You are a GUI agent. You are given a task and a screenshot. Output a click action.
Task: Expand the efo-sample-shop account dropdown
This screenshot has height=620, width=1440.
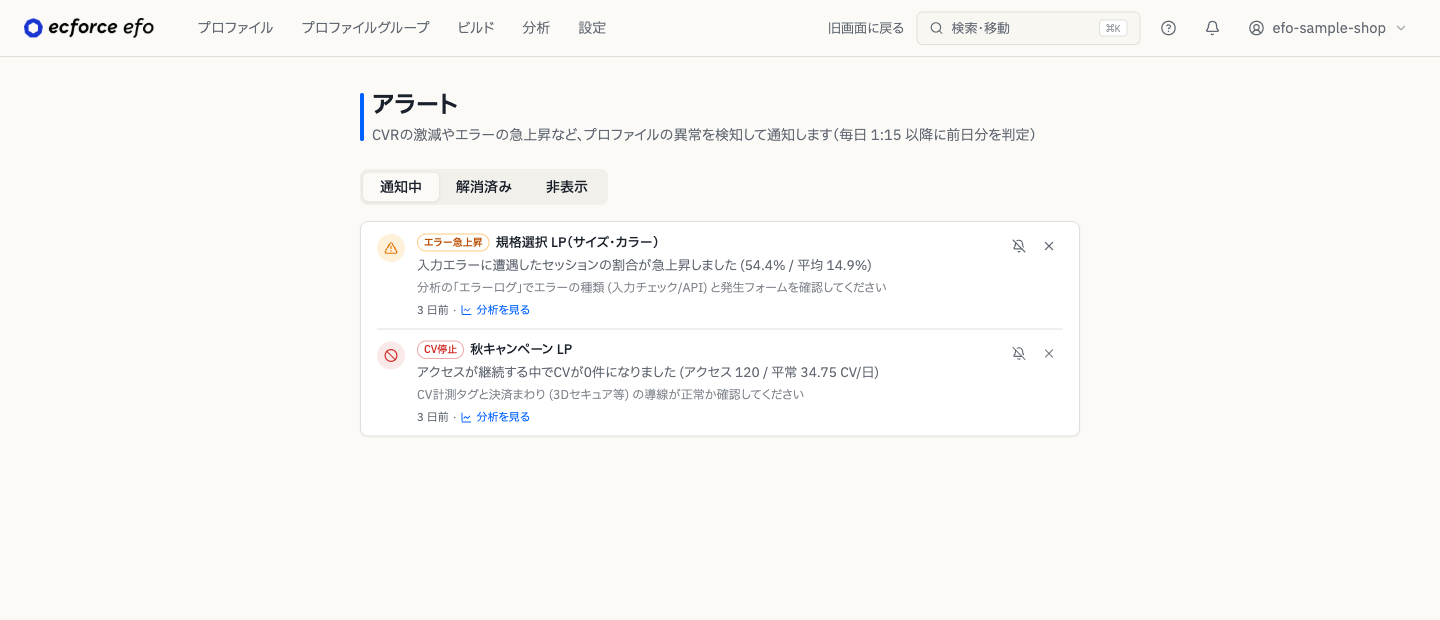1328,28
